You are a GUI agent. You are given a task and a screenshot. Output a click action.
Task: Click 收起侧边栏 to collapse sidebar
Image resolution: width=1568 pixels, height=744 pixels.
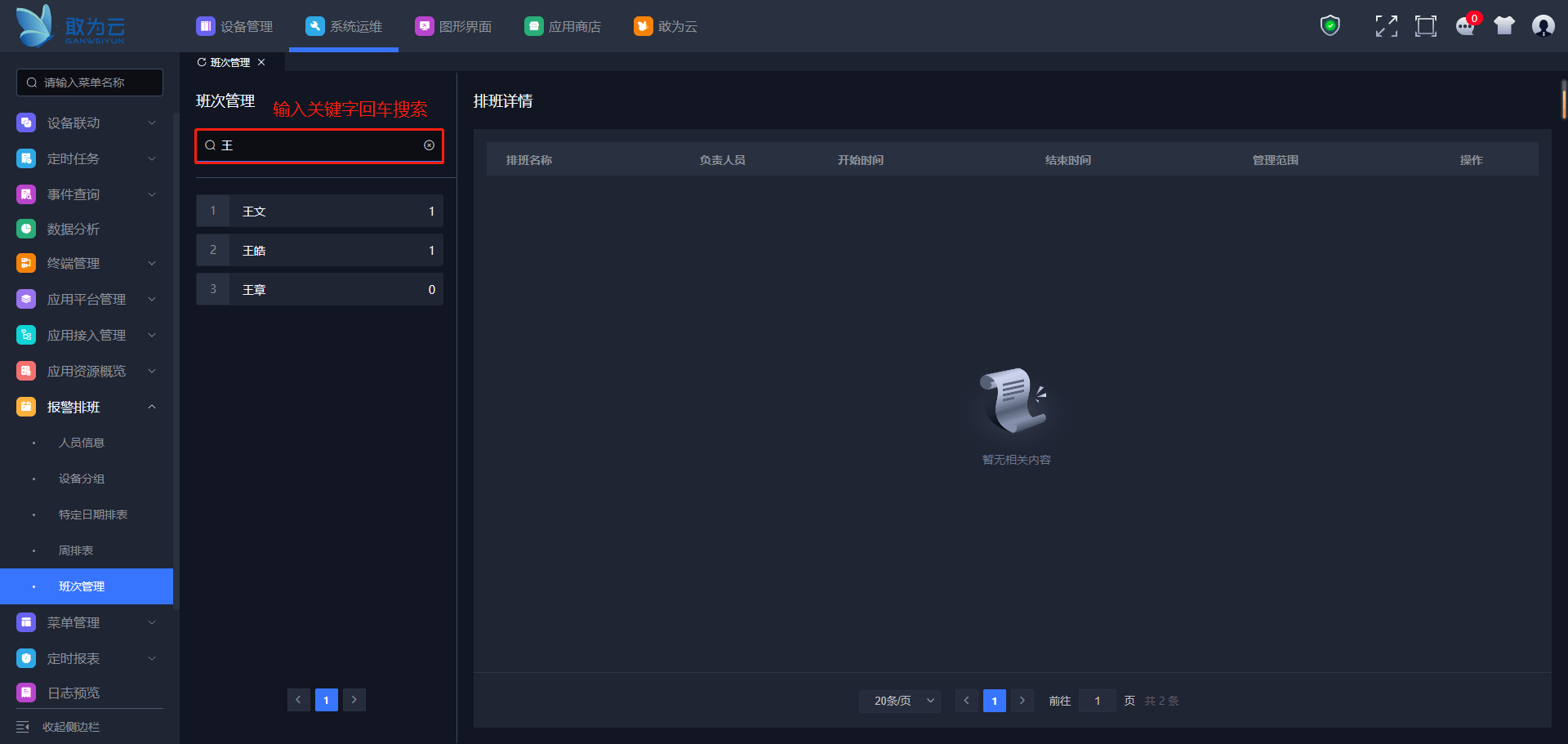[x=71, y=727]
